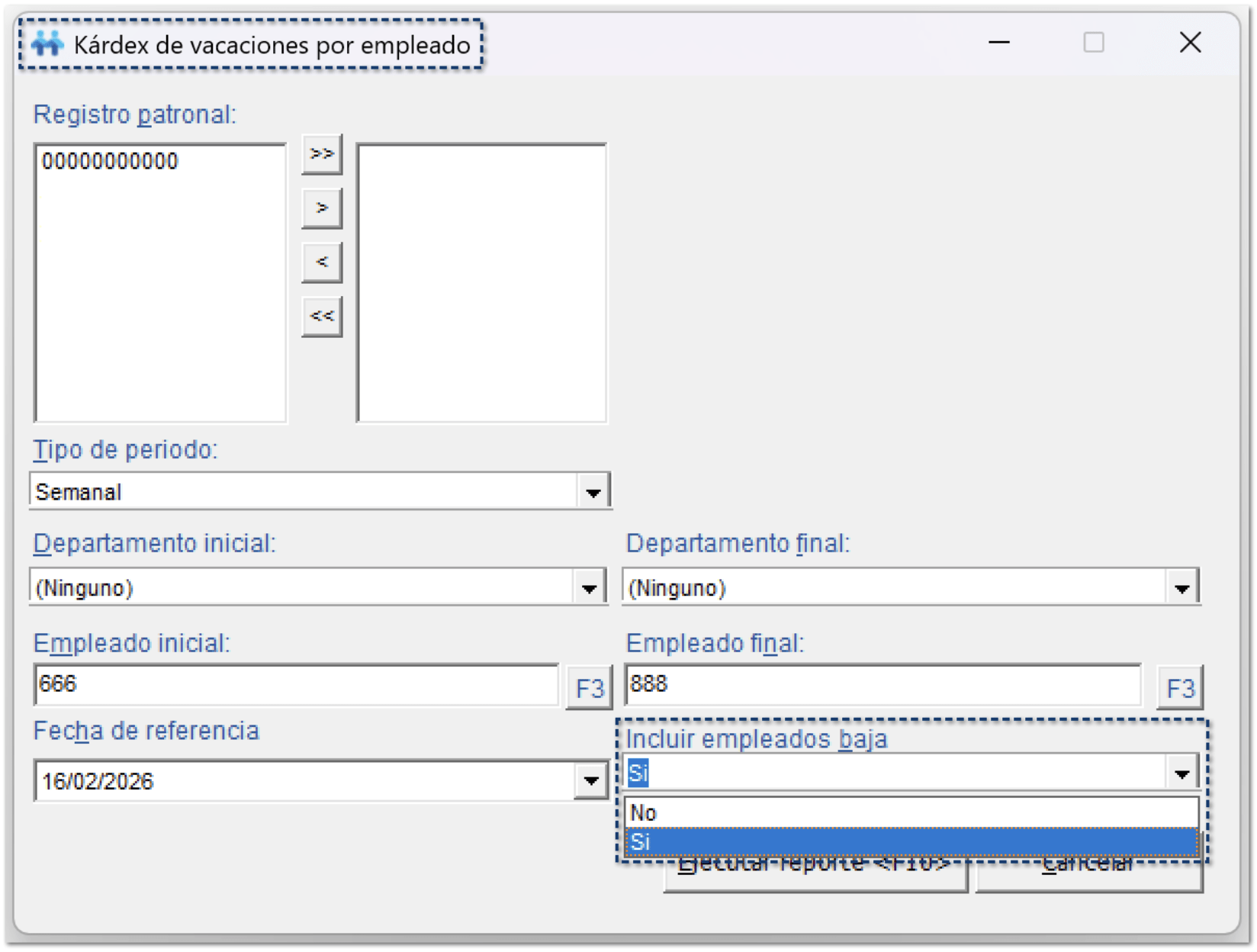1257x952 pixels.
Task: Expand the Departamento inicial dropdown
Action: [589, 588]
